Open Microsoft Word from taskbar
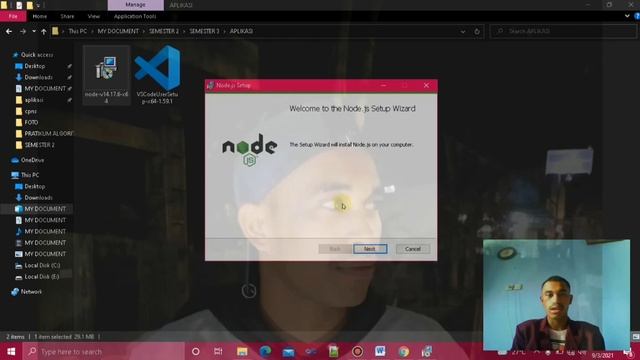Screen dimensions: 640x360 380,351
